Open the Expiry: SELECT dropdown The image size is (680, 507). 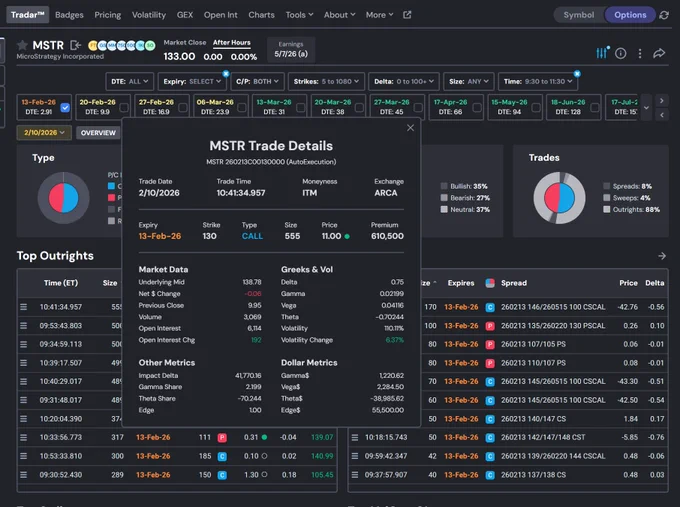192,82
